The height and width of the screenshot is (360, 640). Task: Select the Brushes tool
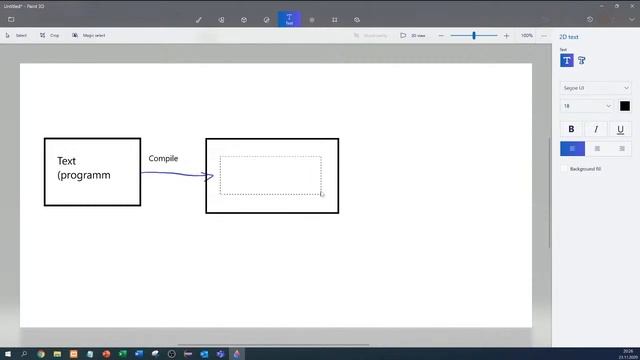click(x=198, y=20)
